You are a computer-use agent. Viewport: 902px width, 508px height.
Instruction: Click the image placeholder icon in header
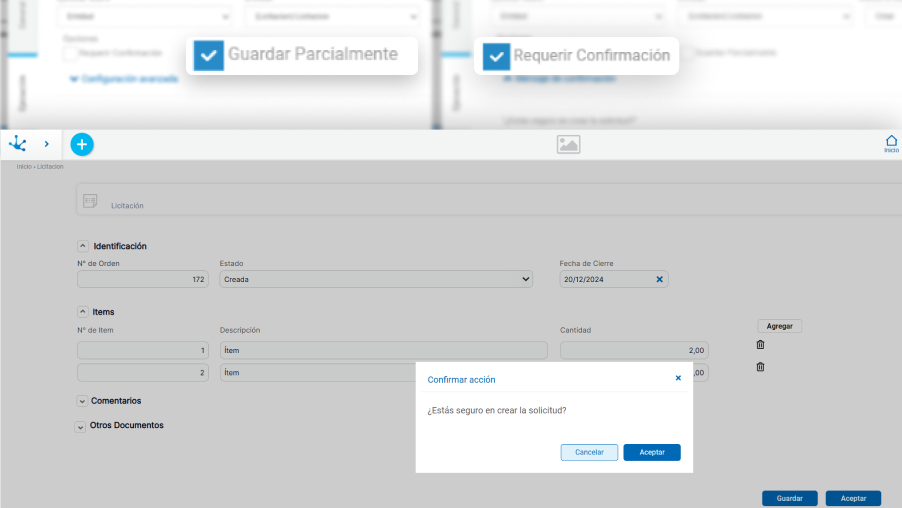568,145
